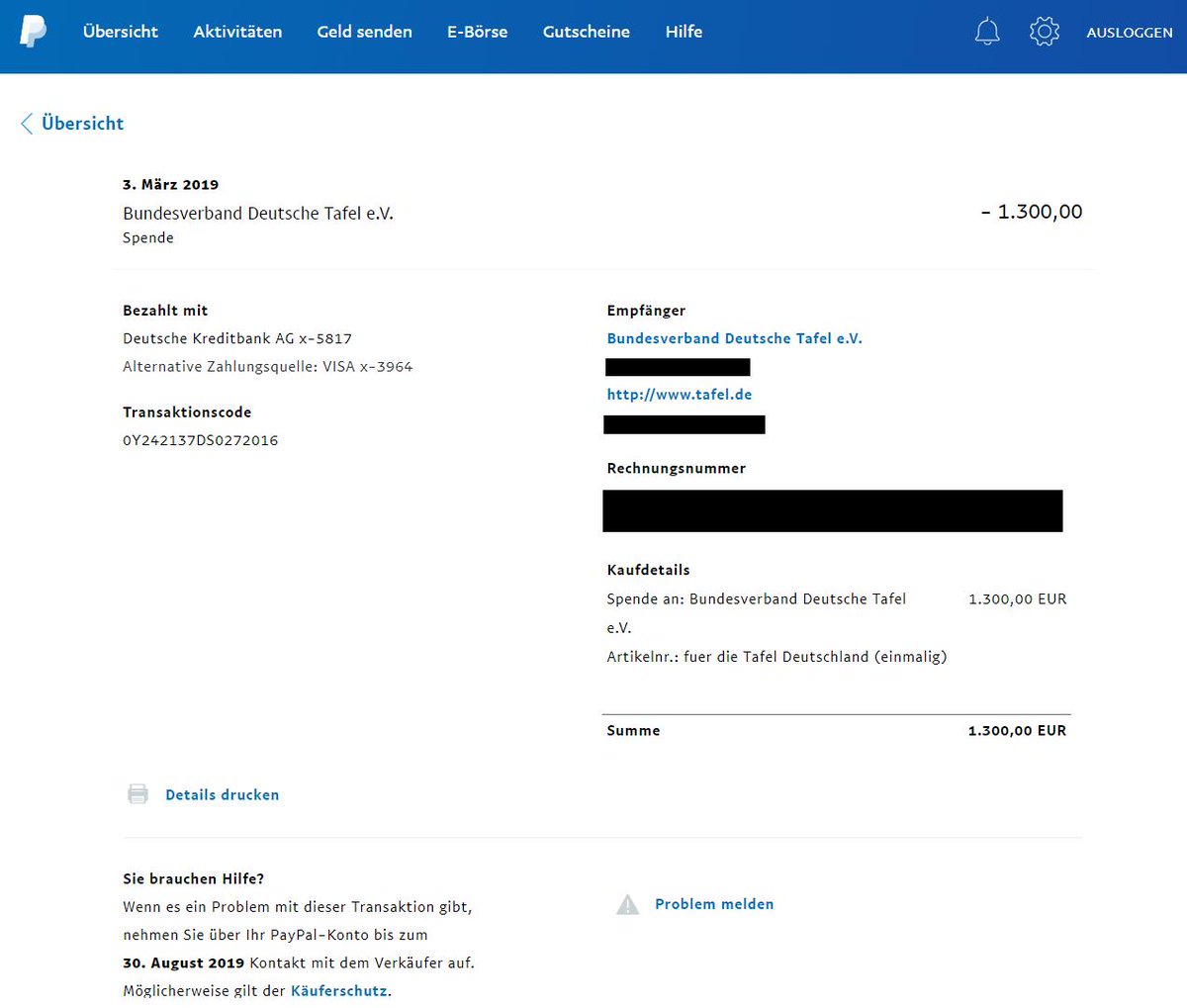The image size is (1187, 1008).
Task: Click the printer icon beside Details drucken
Action: pyautogui.click(x=138, y=794)
